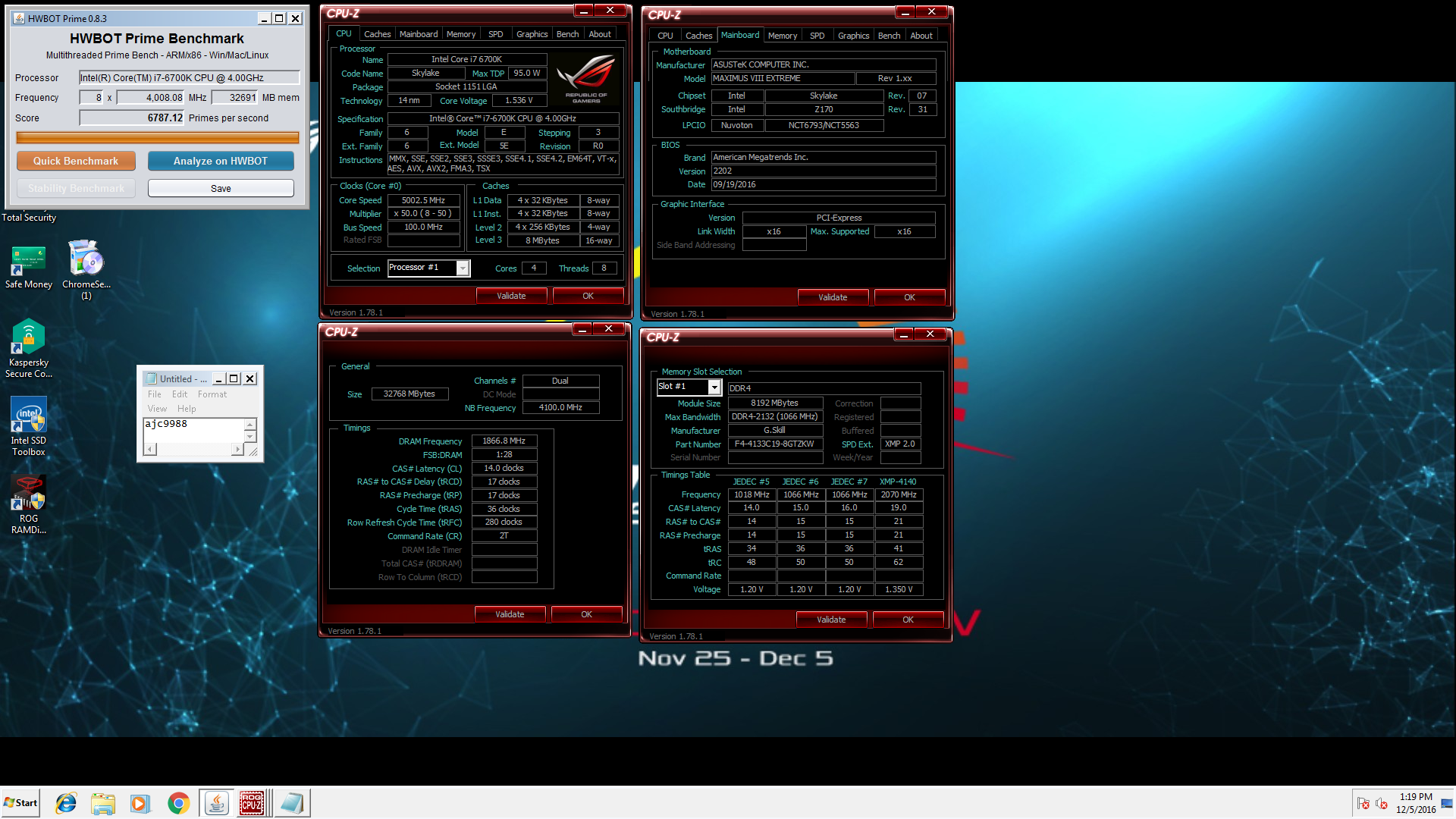Image resolution: width=1456 pixels, height=819 pixels.
Task: Click the BIOS Version 2202 field
Action: coord(824,171)
